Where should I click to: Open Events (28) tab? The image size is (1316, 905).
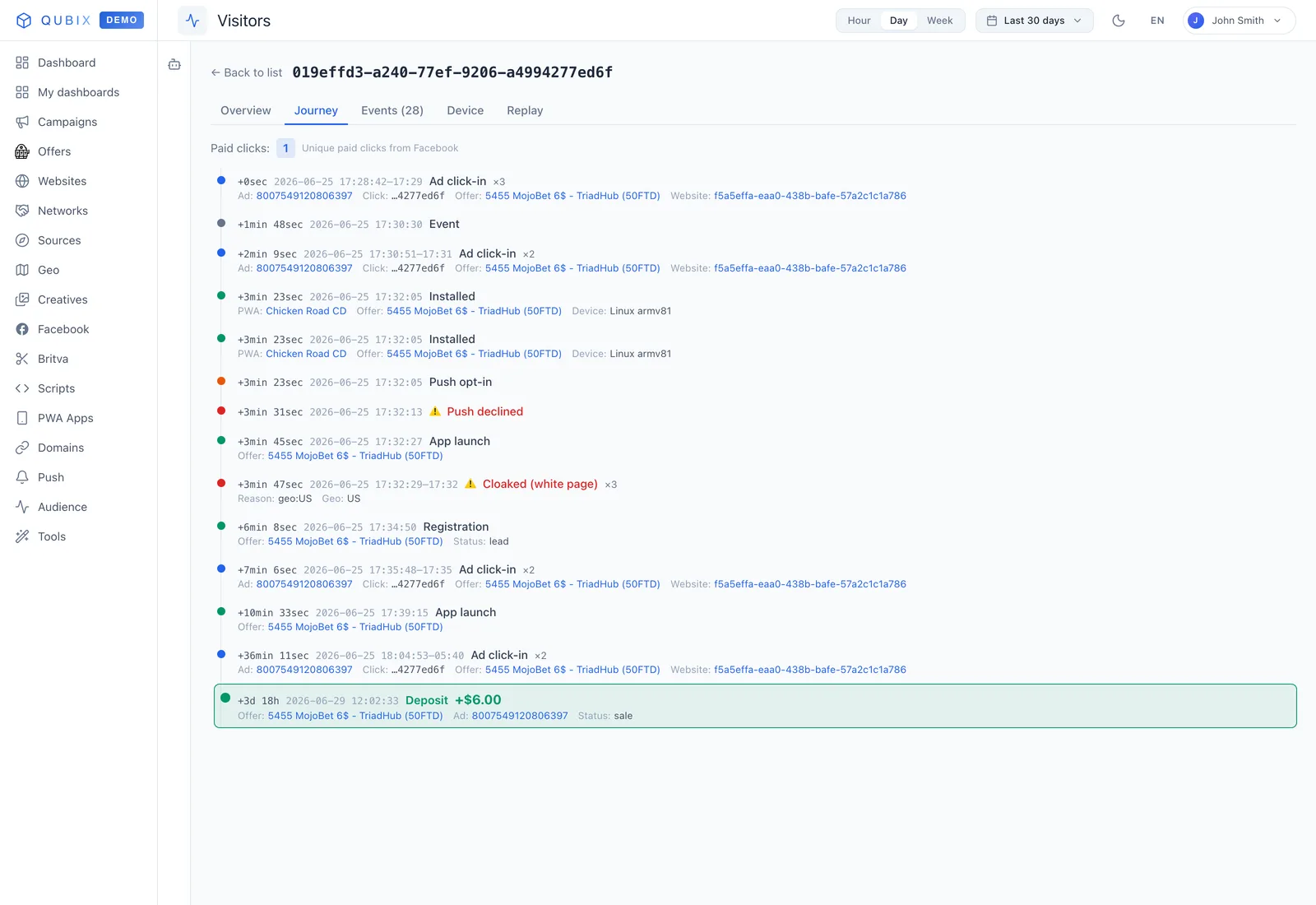[392, 110]
